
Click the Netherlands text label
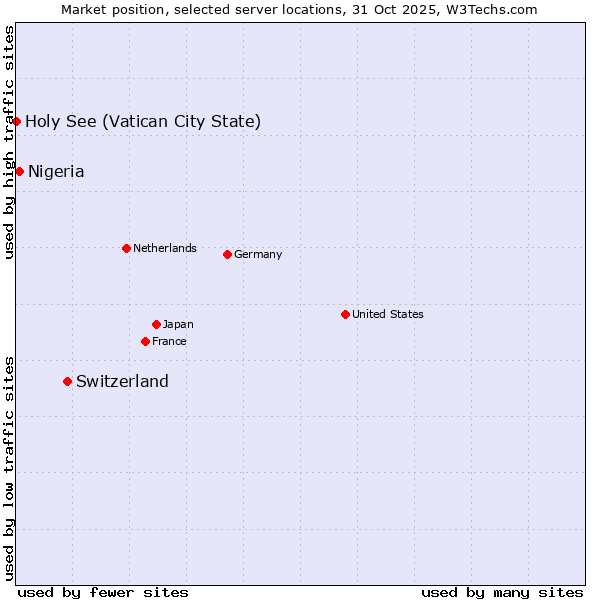pyautogui.click(x=165, y=248)
